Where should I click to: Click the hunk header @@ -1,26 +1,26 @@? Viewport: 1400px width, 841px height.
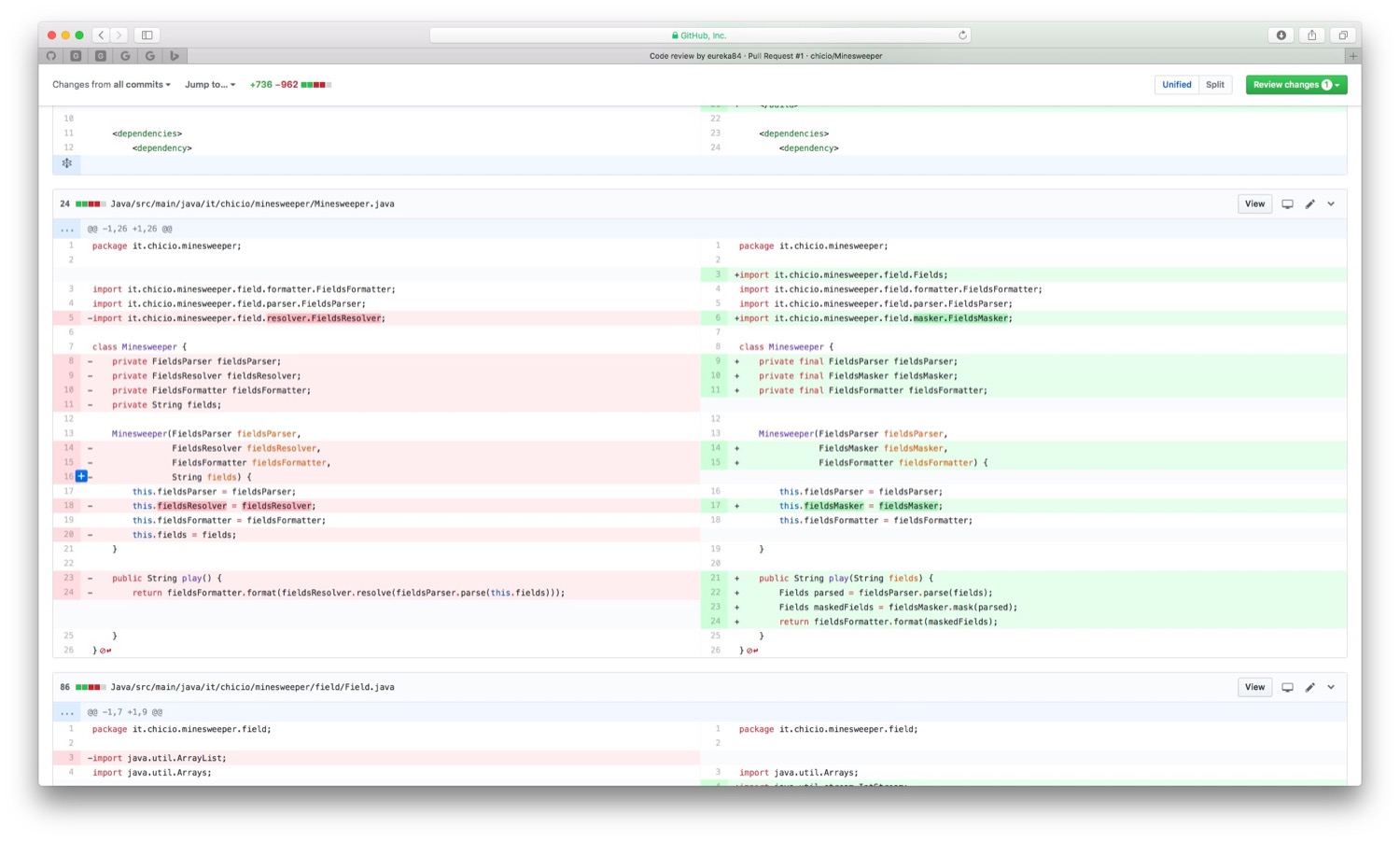coord(130,229)
